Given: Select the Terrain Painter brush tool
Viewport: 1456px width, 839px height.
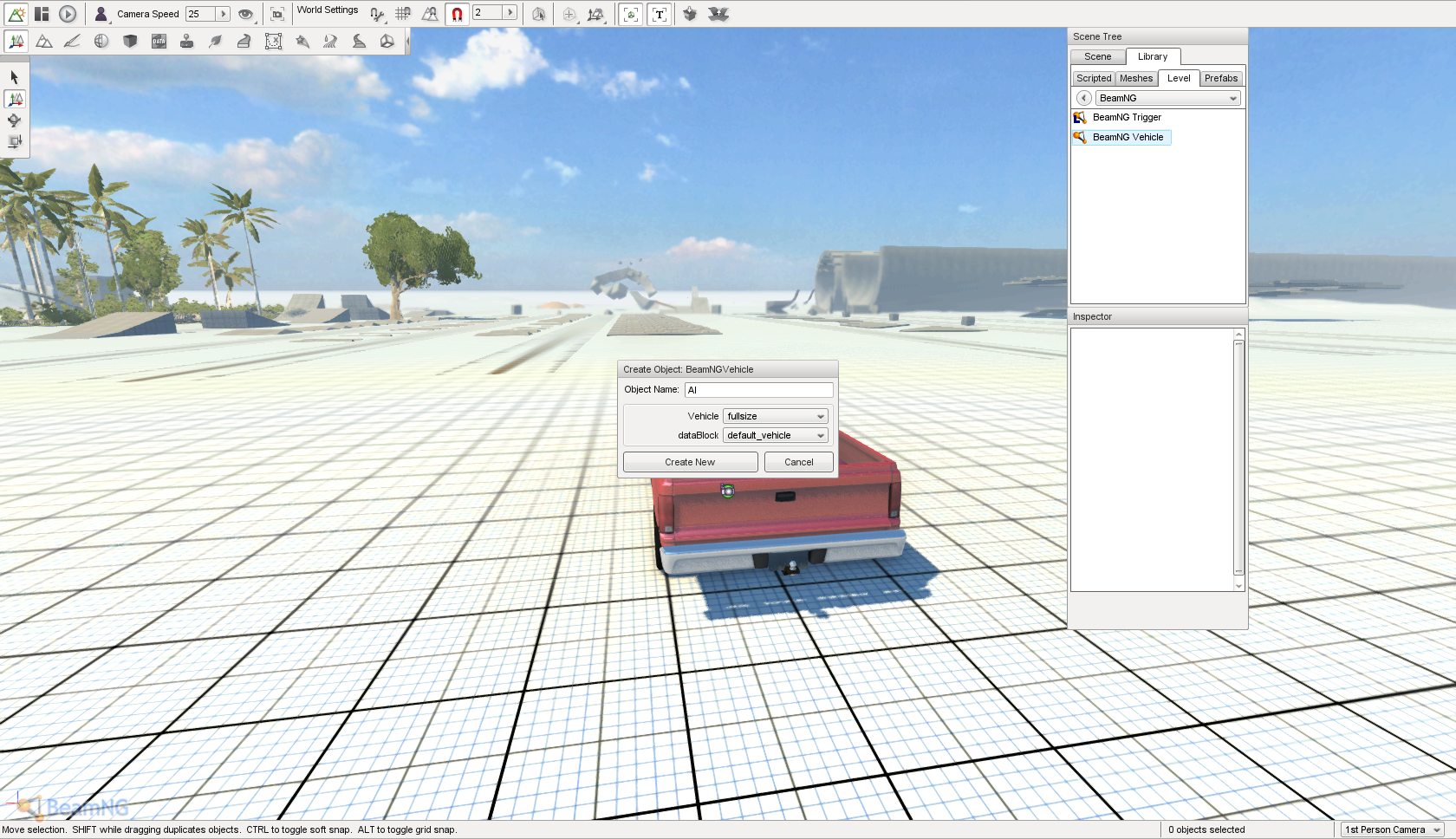Looking at the screenshot, I should pos(73,41).
